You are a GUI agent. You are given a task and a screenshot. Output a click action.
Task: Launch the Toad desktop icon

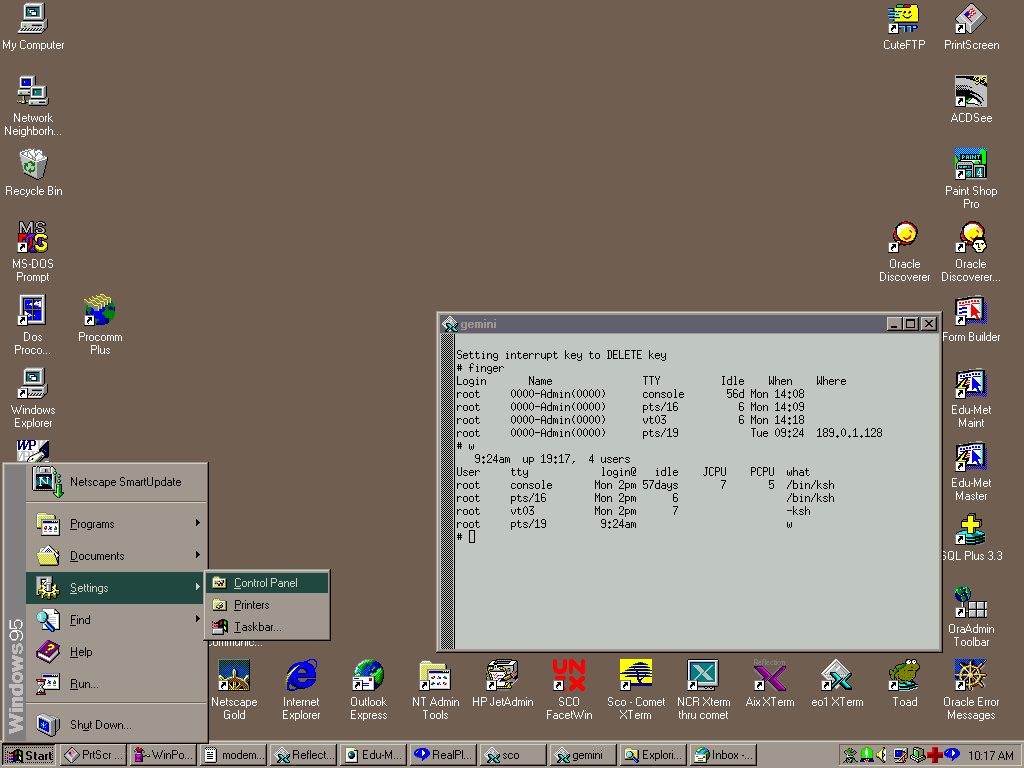coord(904,684)
